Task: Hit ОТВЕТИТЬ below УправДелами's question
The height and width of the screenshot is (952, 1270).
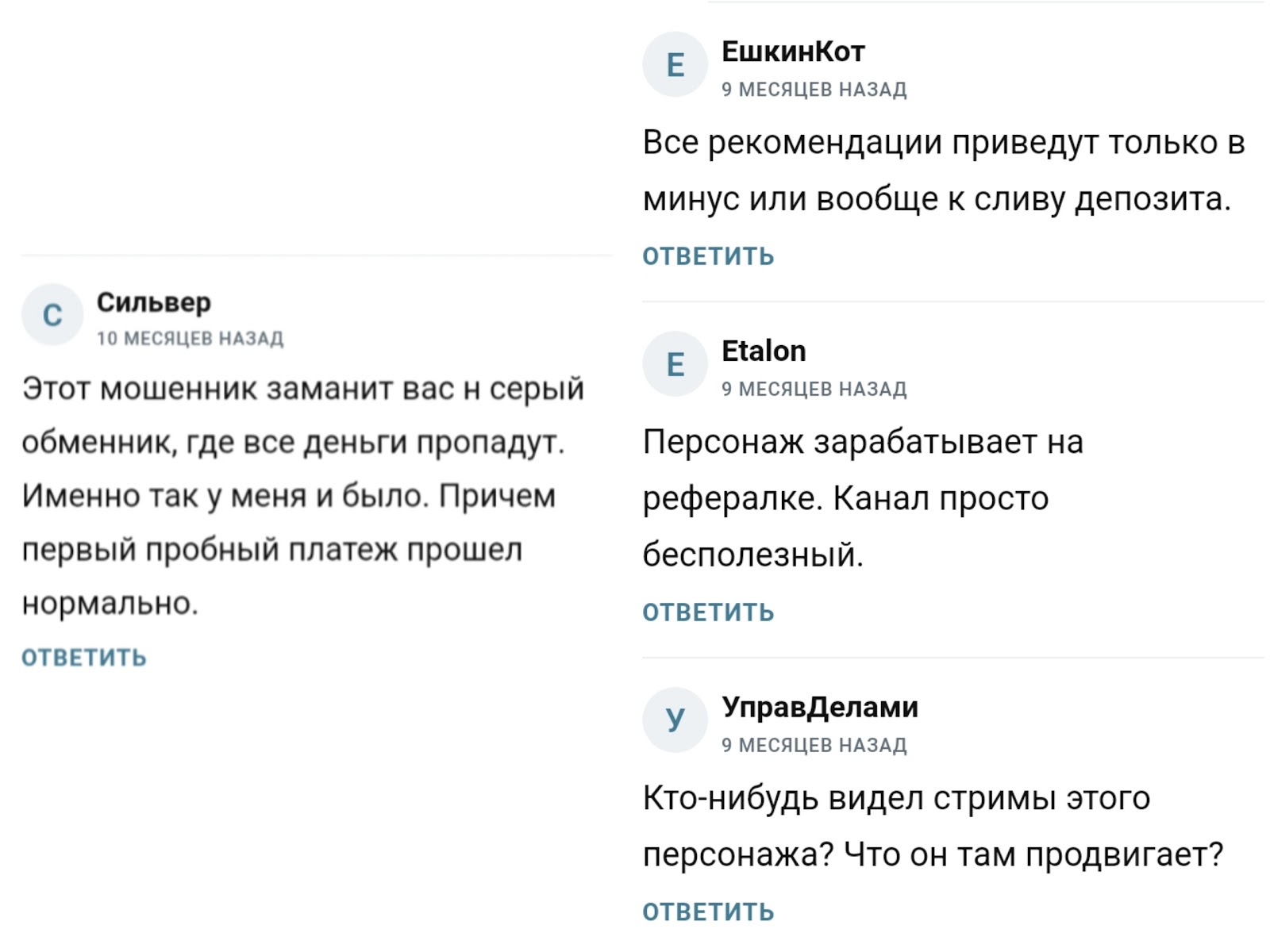Action: coord(708,912)
